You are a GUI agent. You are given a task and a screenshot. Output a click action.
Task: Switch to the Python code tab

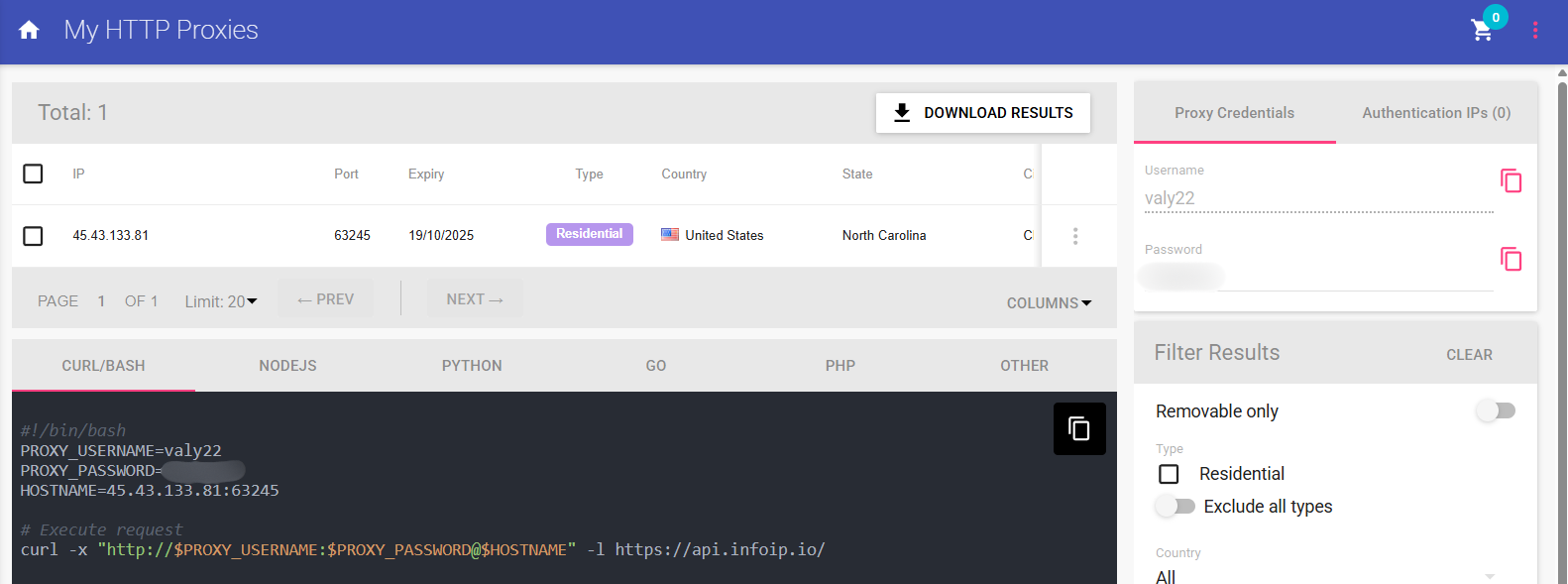pyautogui.click(x=472, y=366)
